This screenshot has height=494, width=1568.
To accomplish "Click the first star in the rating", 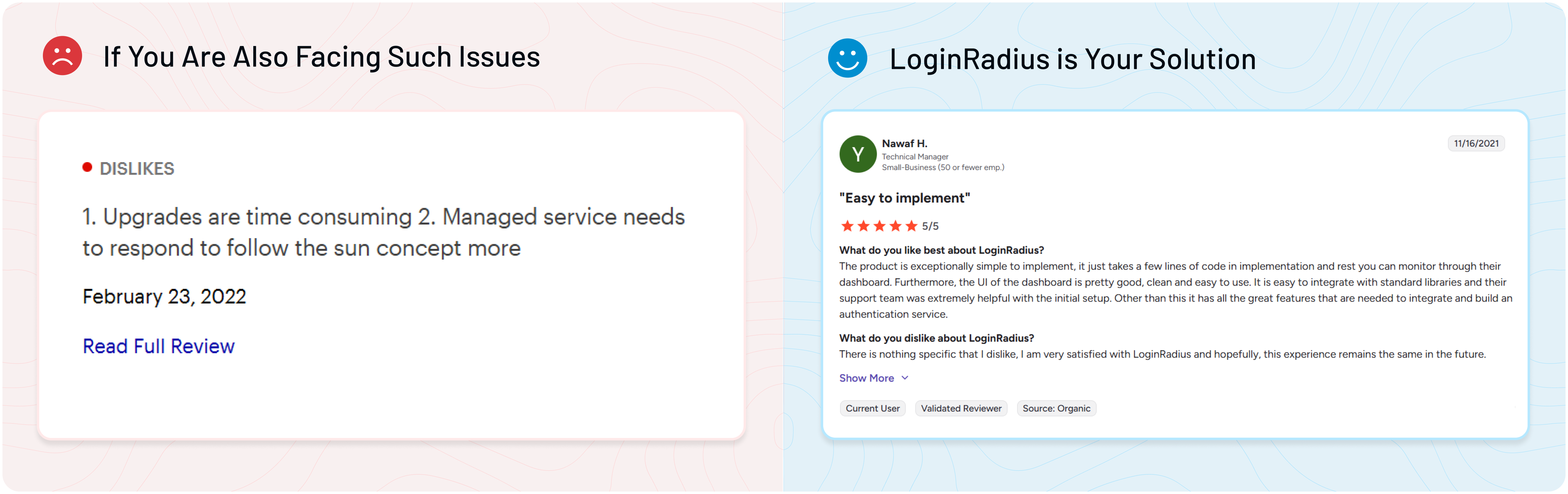I will 847,226.
